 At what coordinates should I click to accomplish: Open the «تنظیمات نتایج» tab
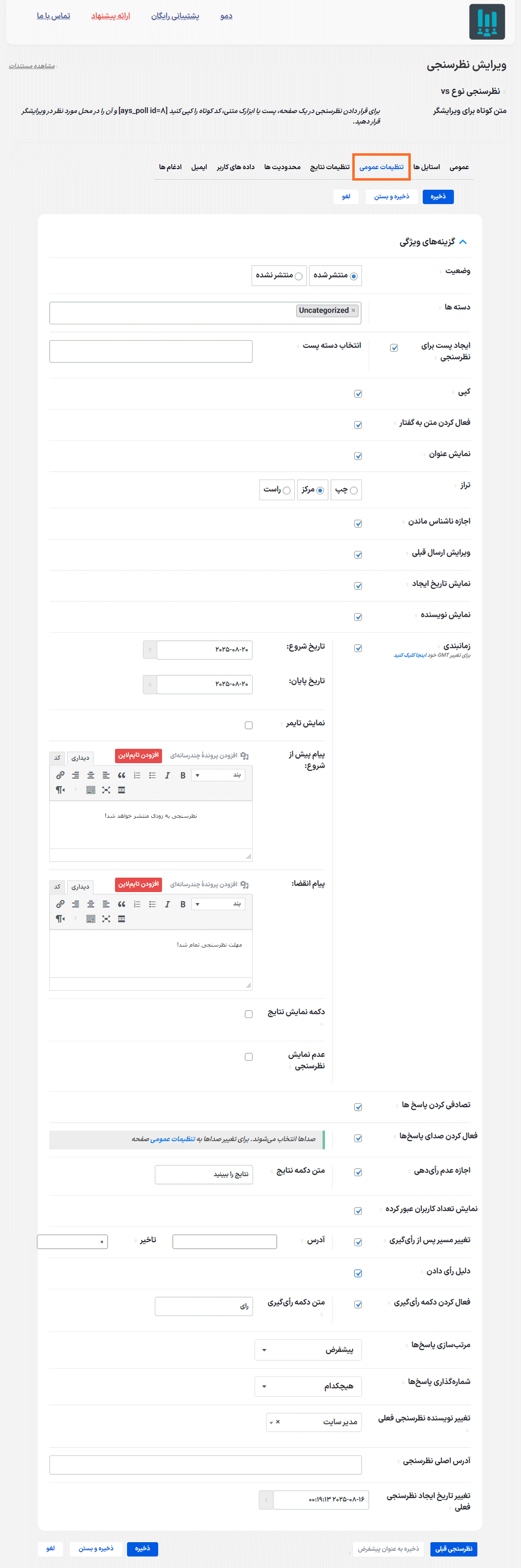(329, 167)
